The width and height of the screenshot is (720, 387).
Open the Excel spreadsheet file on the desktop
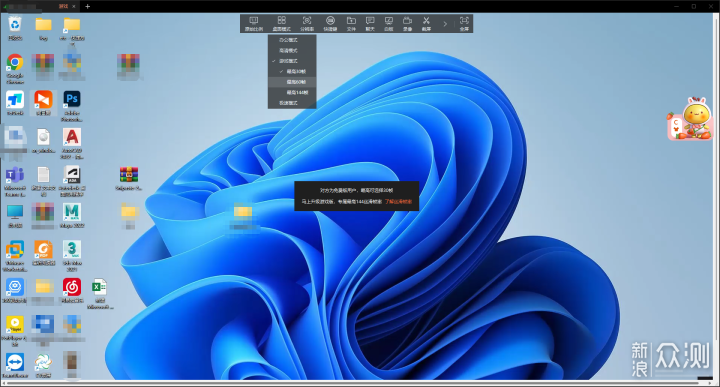[x=100, y=294]
